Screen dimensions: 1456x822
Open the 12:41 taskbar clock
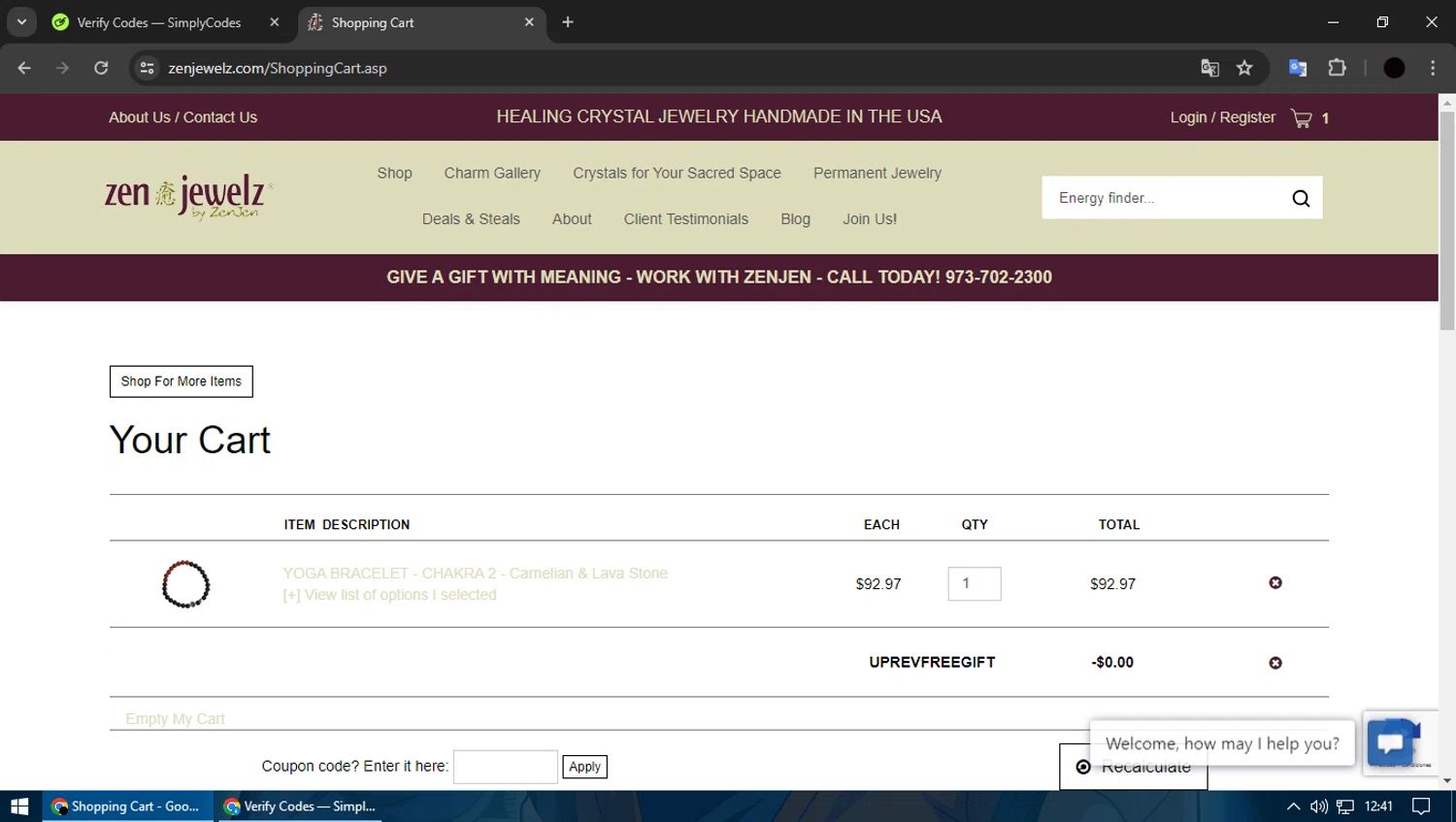point(1378,806)
